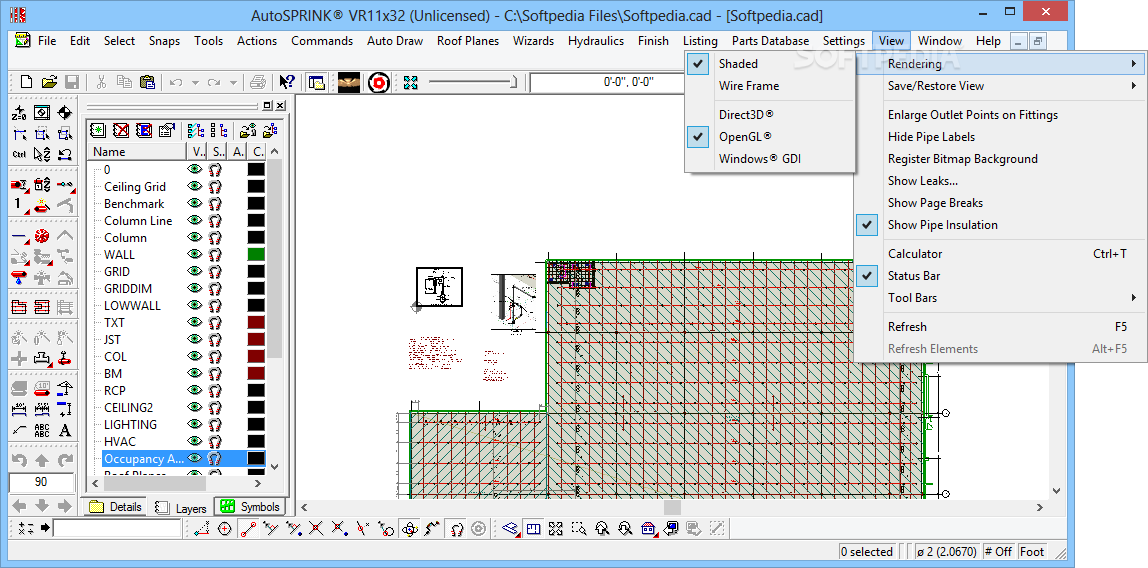Switch to the Symbols tab
This screenshot has height=568, width=1148.
[250, 507]
